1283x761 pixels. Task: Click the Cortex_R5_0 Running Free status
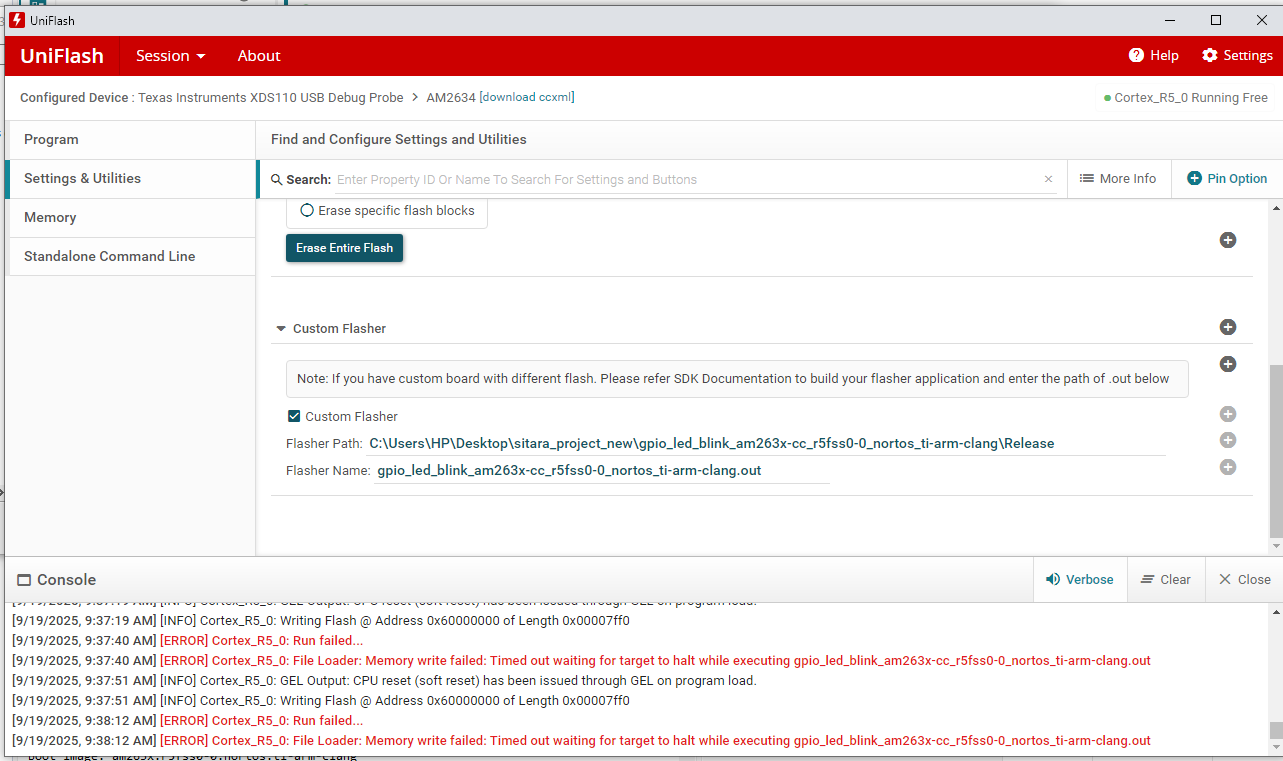[1186, 98]
